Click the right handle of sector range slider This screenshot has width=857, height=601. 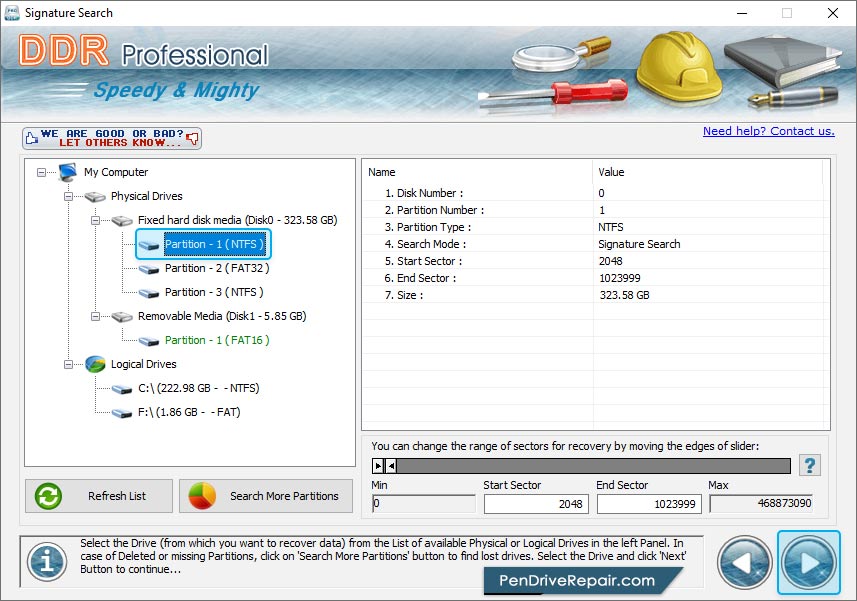tap(391, 466)
